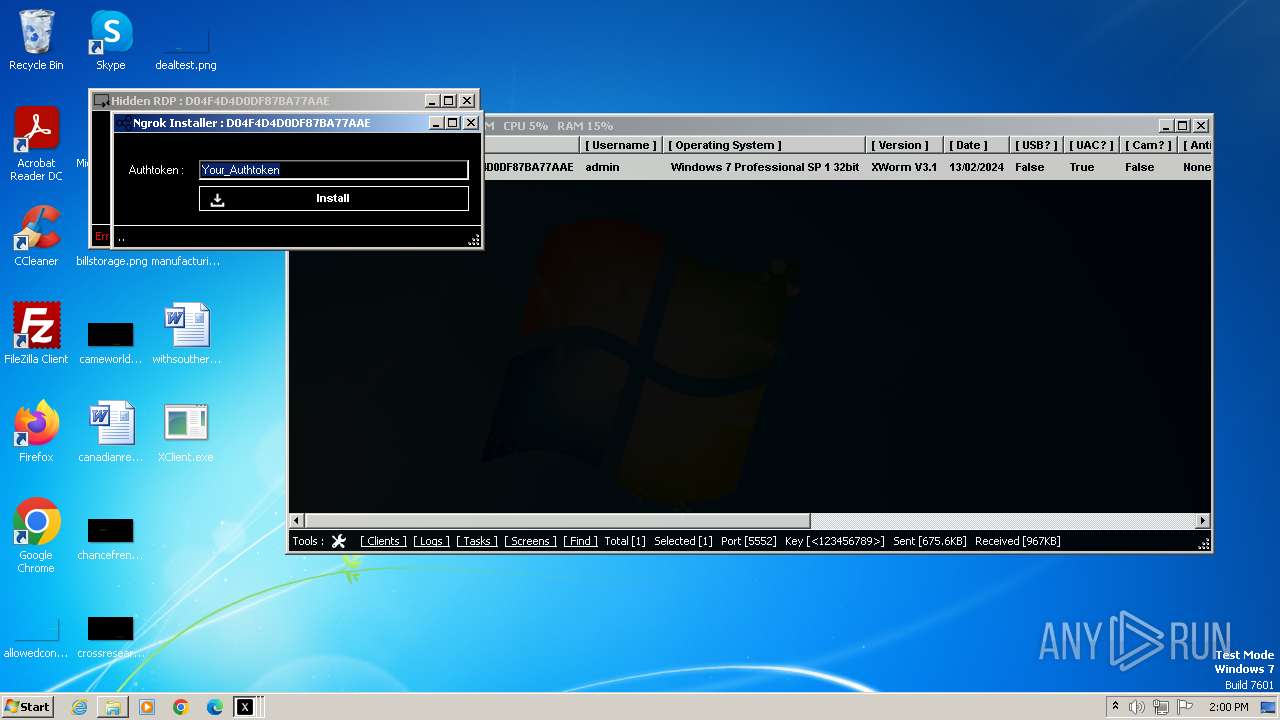Open Microsoft Edge from the taskbar
The image size is (1280, 720).
pos(215,707)
